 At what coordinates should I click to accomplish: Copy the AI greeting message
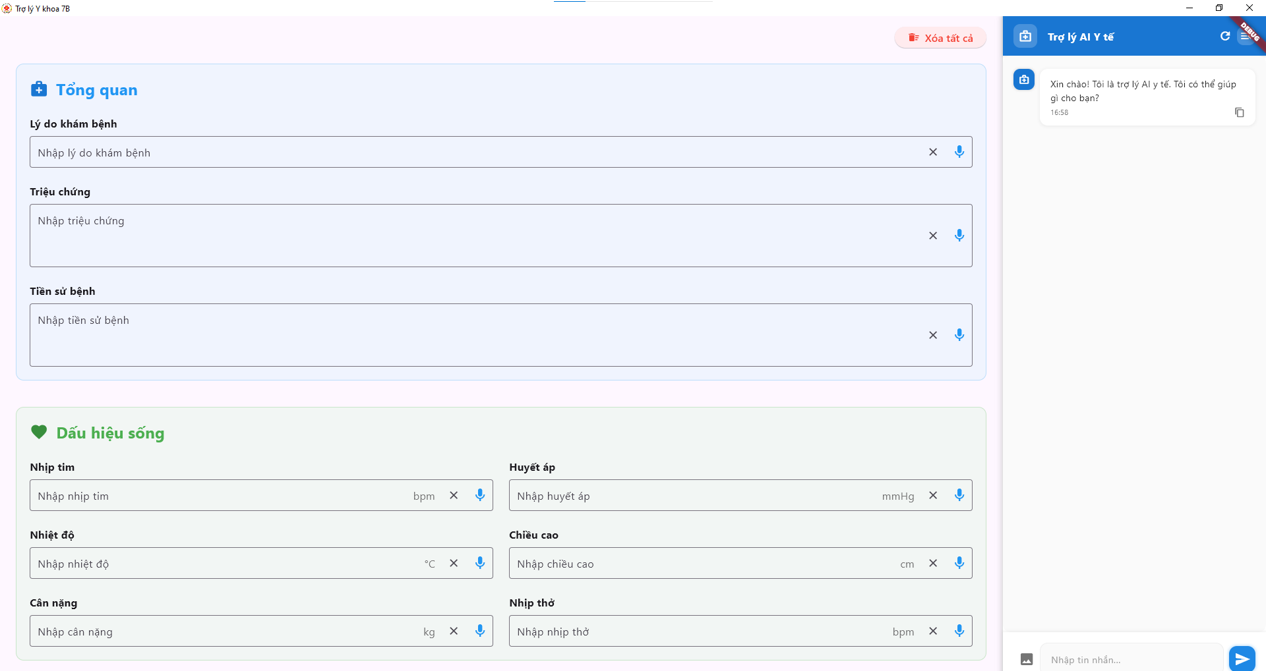tap(1239, 113)
